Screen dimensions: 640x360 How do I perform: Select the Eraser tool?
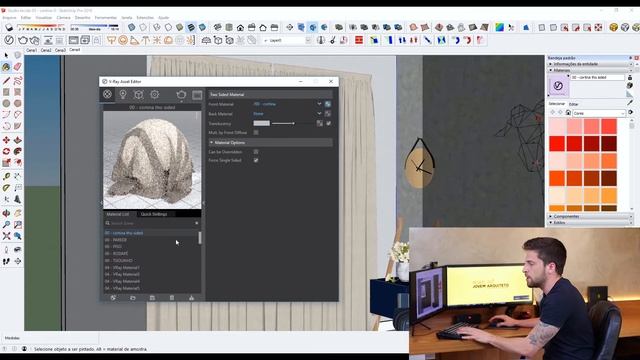(18, 67)
